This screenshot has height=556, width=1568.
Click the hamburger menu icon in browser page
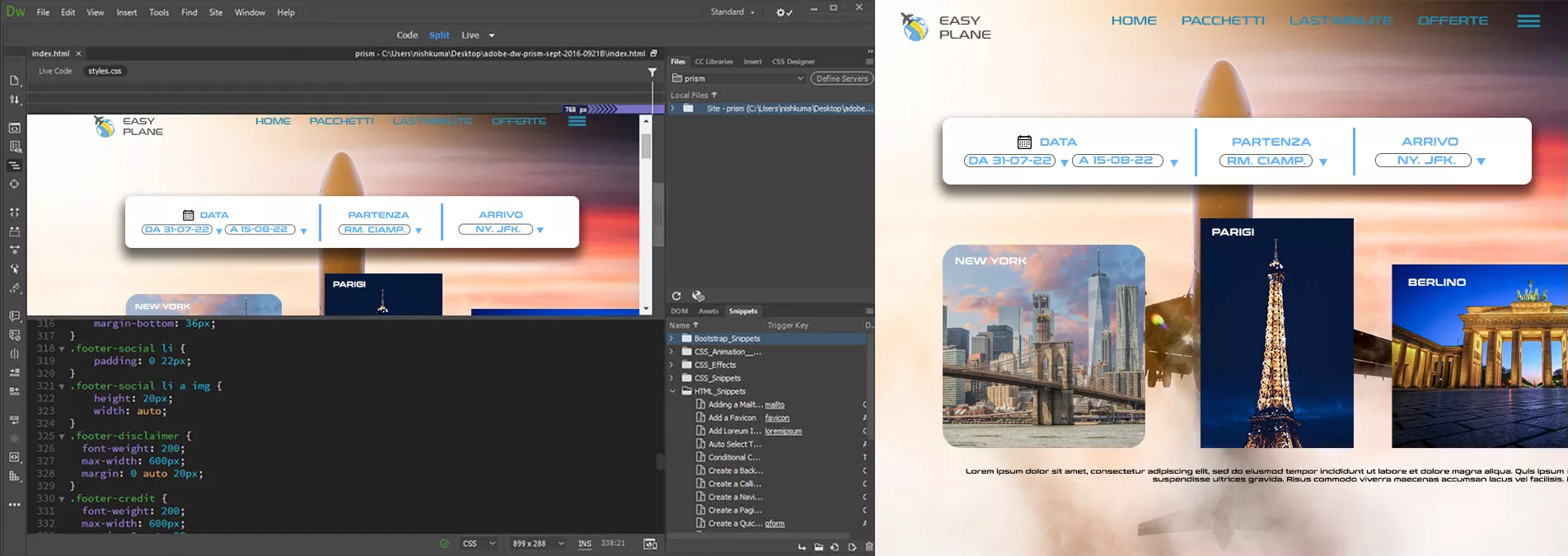pyautogui.click(x=1528, y=21)
